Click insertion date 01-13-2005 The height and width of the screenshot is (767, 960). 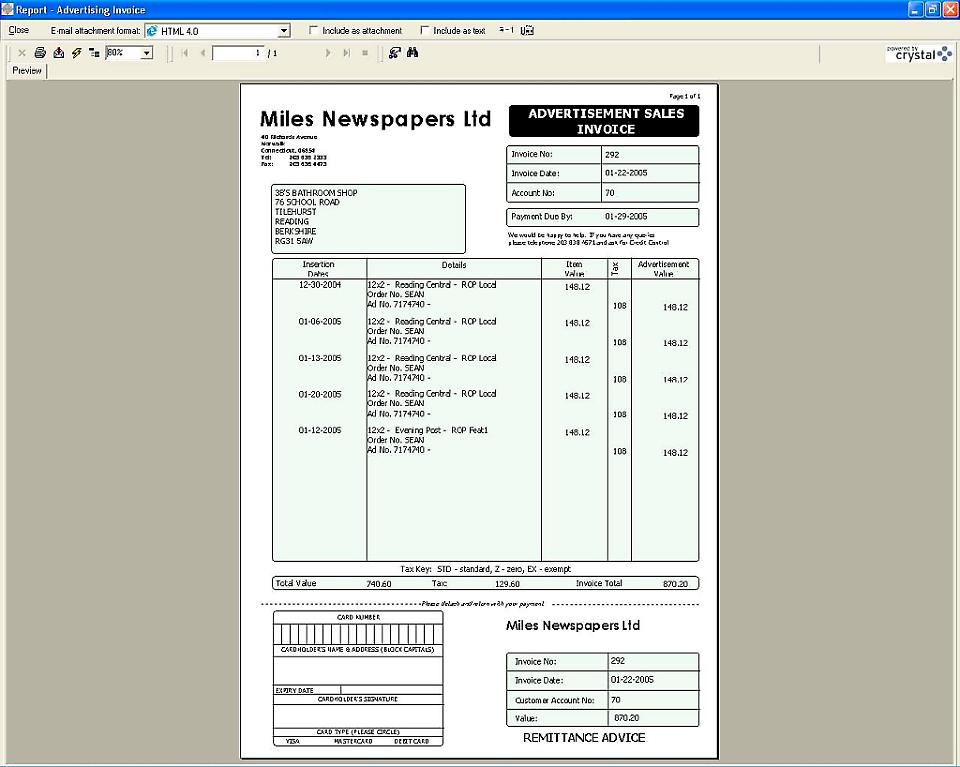(x=320, y=358)
